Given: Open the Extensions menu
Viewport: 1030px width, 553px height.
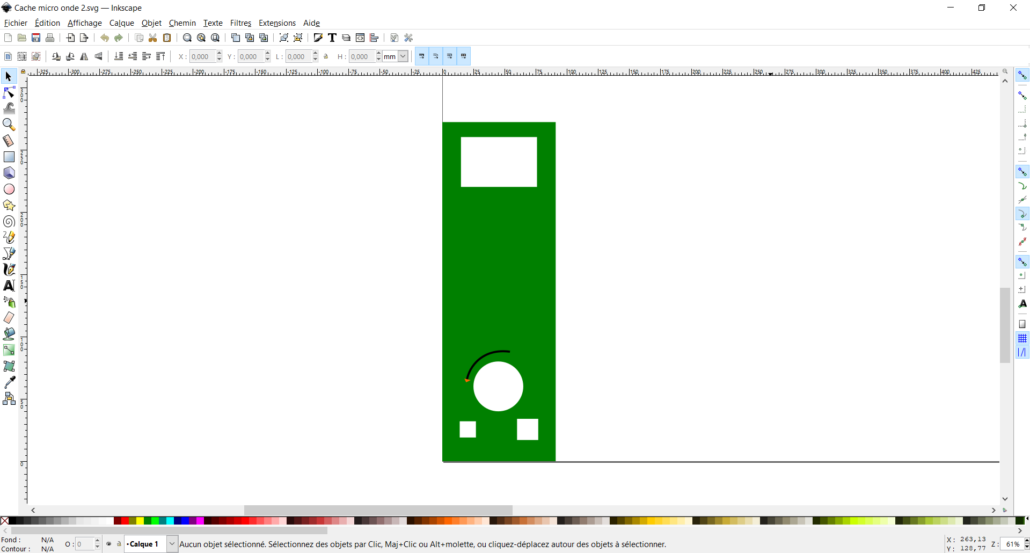Looking at the screenshot, I should (x=277, y=23).
